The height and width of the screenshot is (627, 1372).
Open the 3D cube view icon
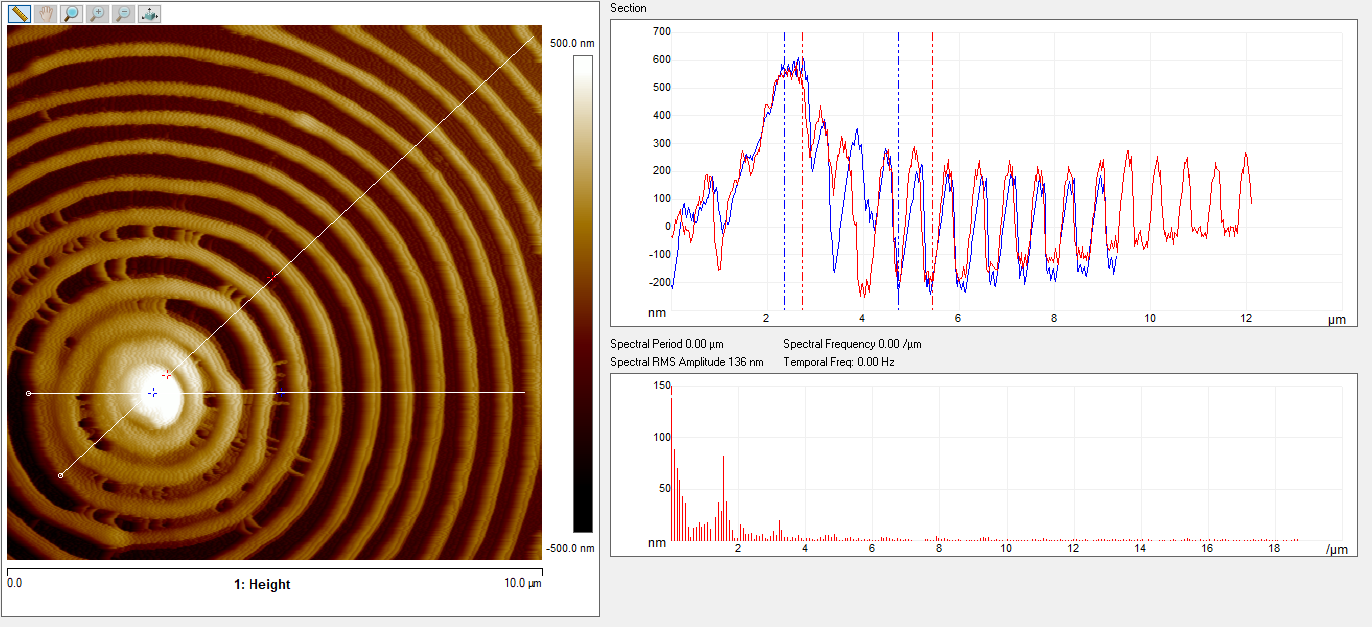148,14
